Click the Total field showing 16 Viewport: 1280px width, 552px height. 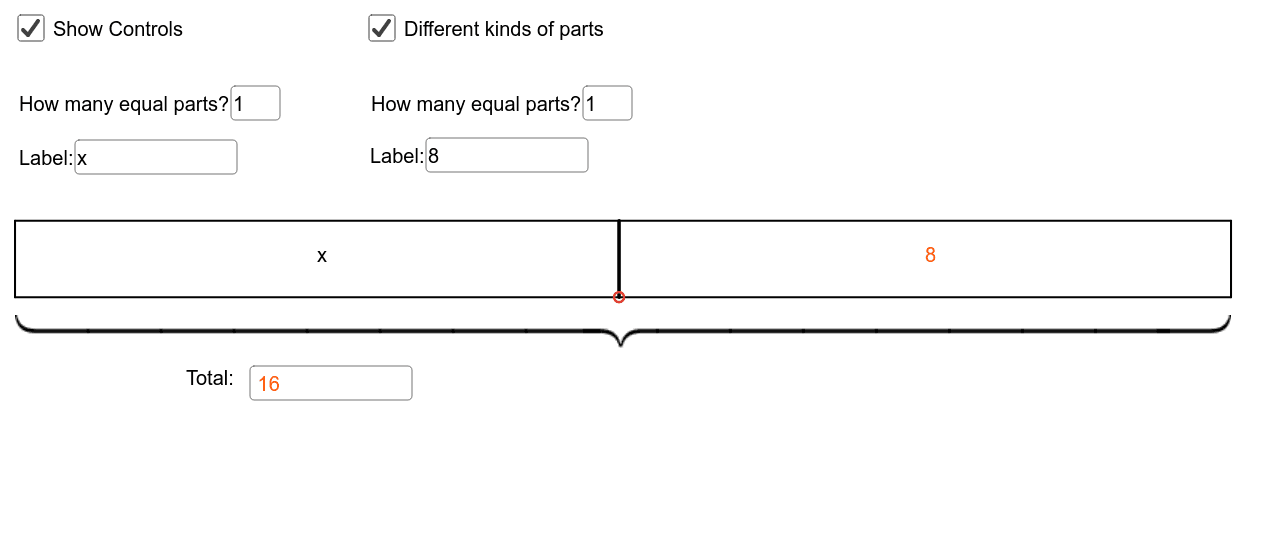[x=331, y=383]
